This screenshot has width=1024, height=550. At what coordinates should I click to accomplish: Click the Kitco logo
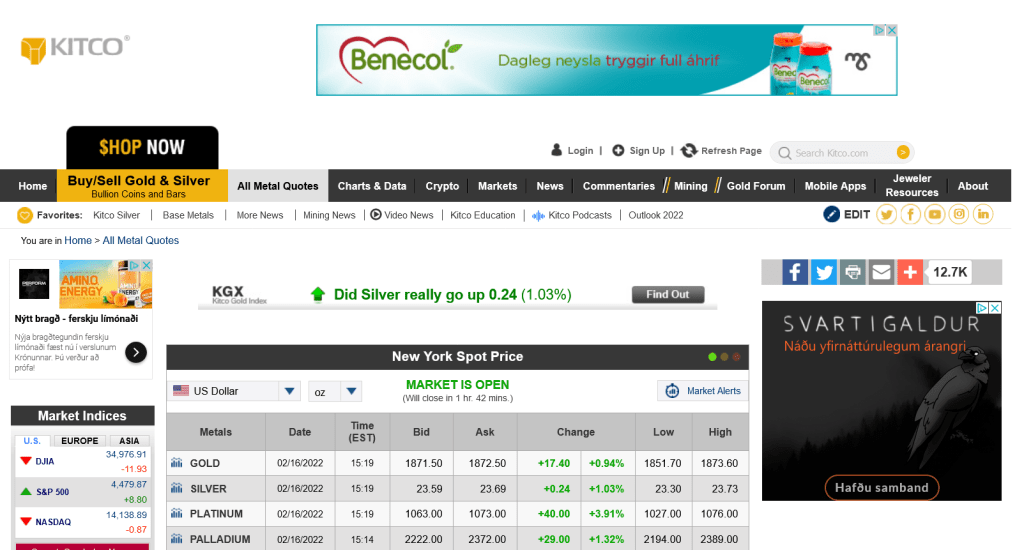click(x=75, y=48)
